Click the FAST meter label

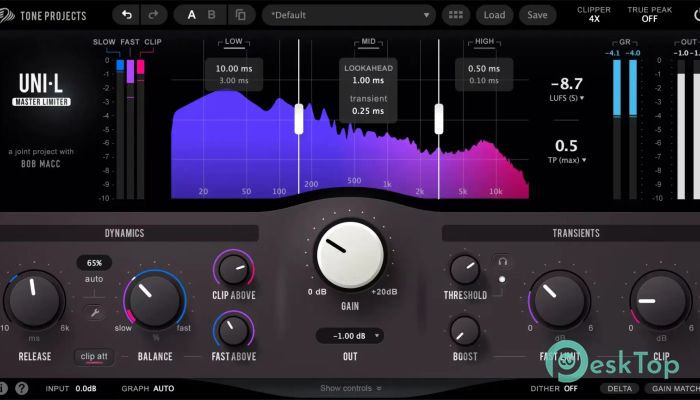(x=130, y=42)
